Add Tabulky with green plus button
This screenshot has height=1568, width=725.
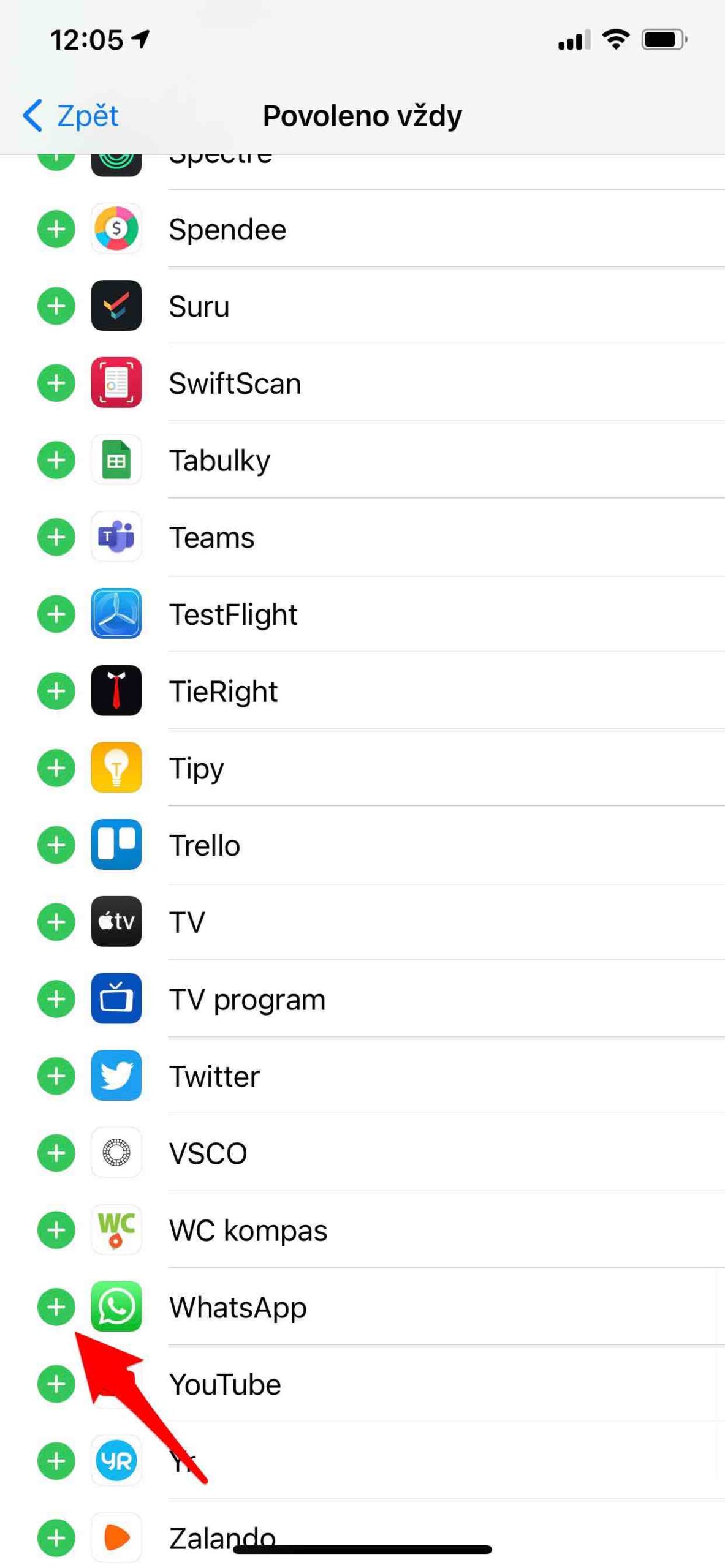56,460
